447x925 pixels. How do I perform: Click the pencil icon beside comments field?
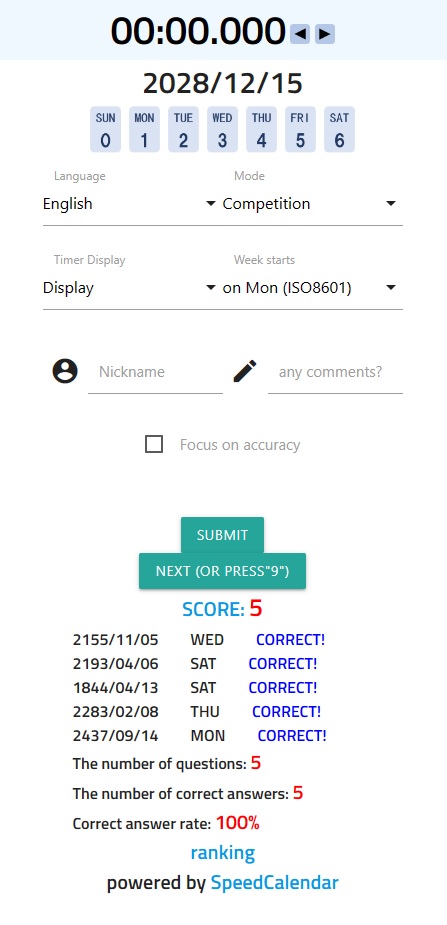pyautogui.click(x=245, y=372)
